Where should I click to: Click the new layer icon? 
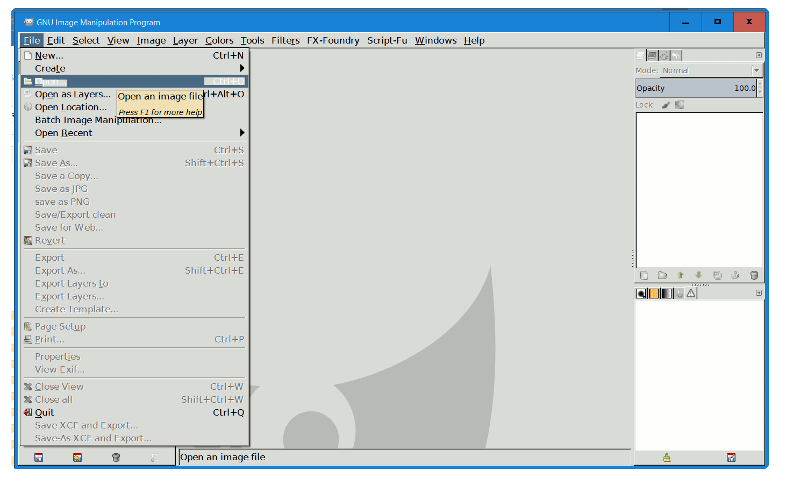pos(644,275)
